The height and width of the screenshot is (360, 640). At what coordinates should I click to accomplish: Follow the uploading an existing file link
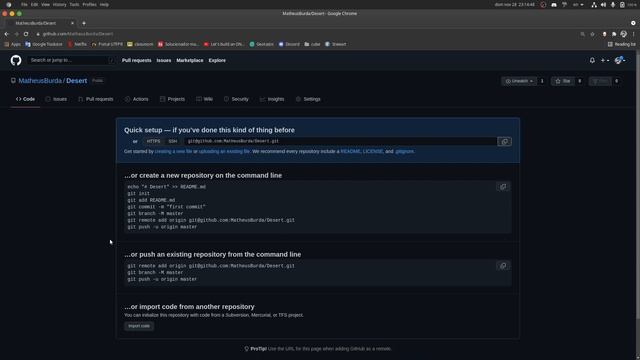[x=224, y=151]
